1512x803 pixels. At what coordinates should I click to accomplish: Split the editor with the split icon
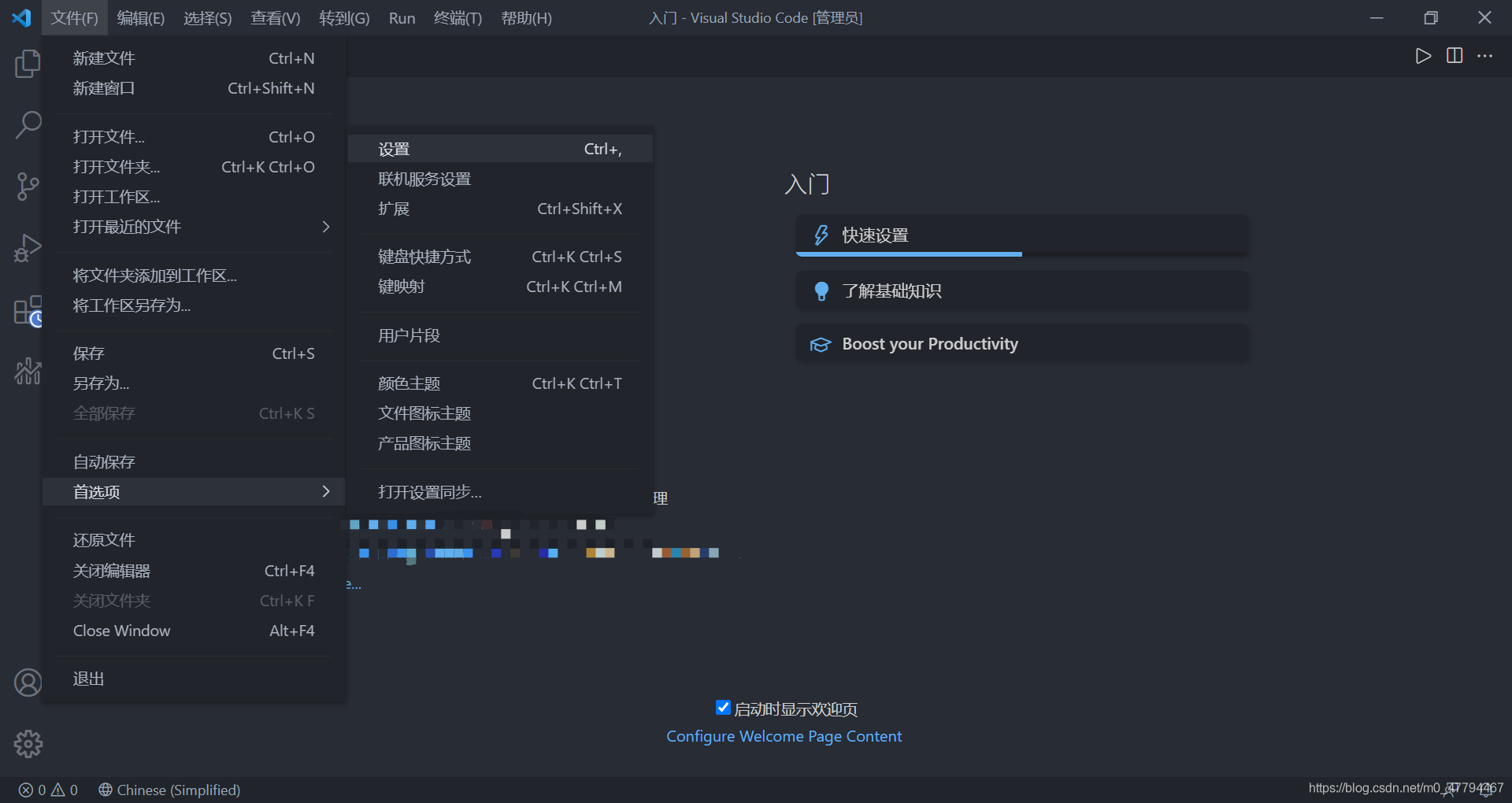(x=1455, y=56)
